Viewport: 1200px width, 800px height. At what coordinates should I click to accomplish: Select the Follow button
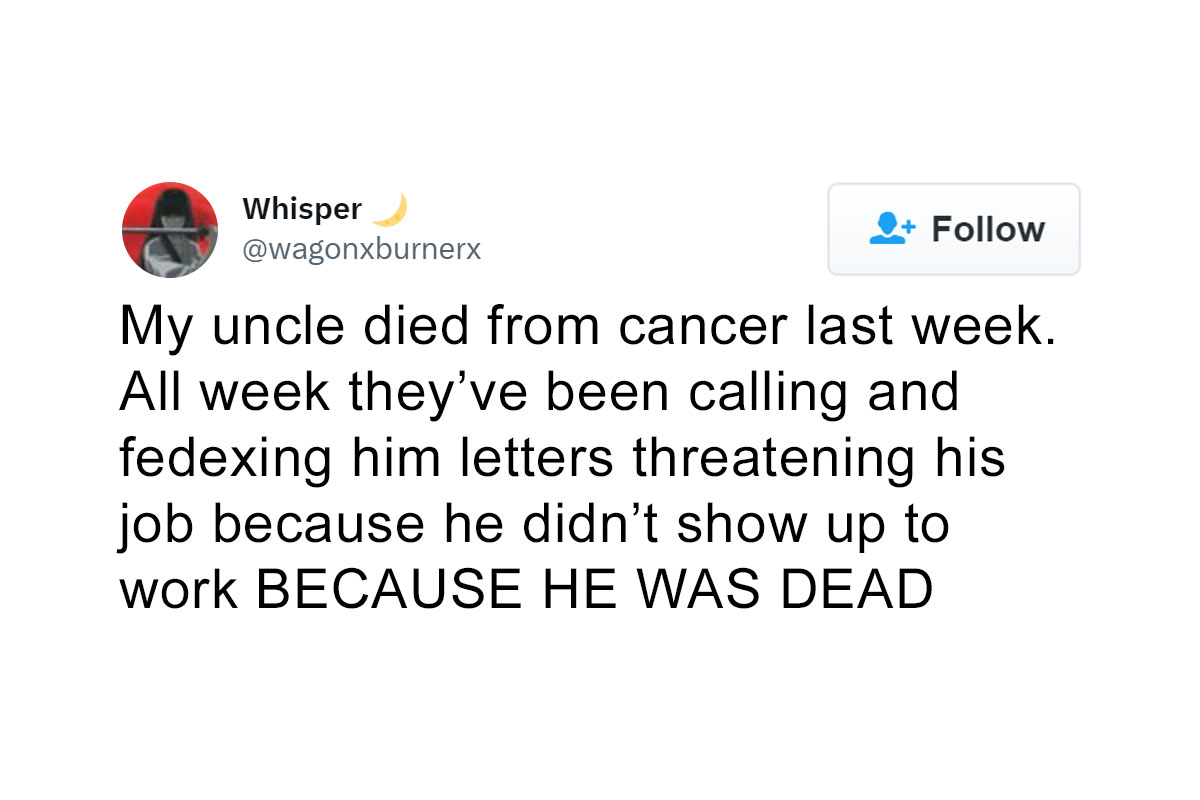[x=953, y=229]
